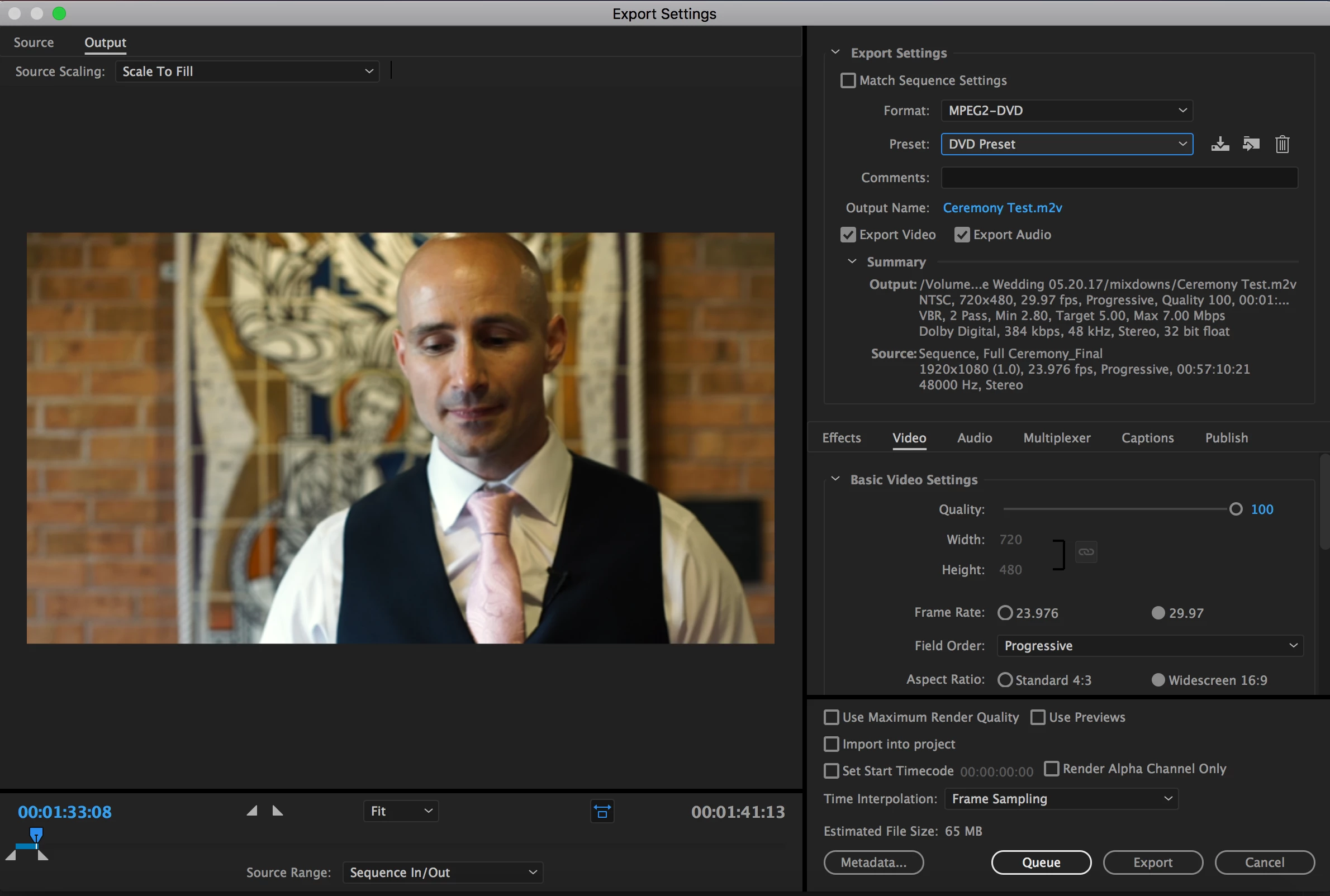Open the Source Scaling dropdown
1330x896 pixels.
pyautogui.click(x=247, y=72)
